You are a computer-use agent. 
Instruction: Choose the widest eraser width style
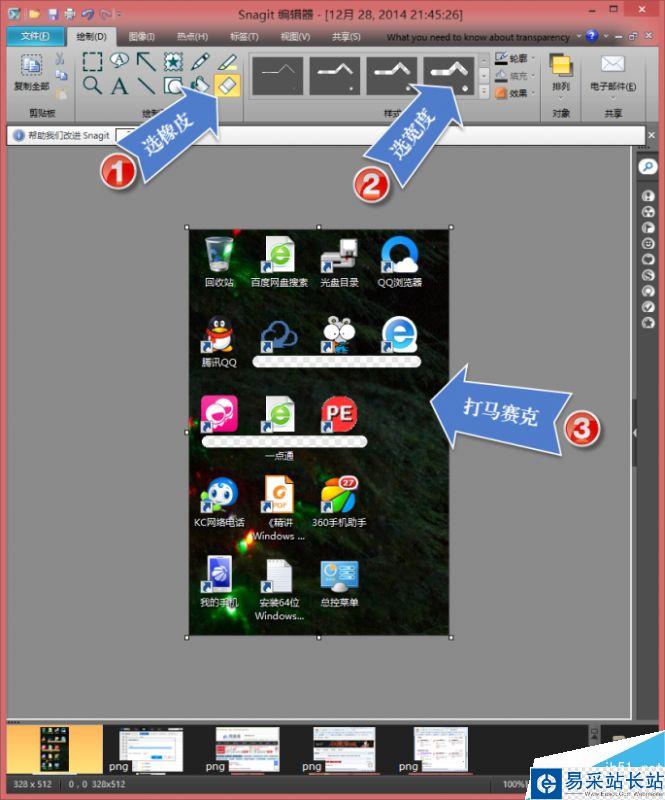(449, 76)
